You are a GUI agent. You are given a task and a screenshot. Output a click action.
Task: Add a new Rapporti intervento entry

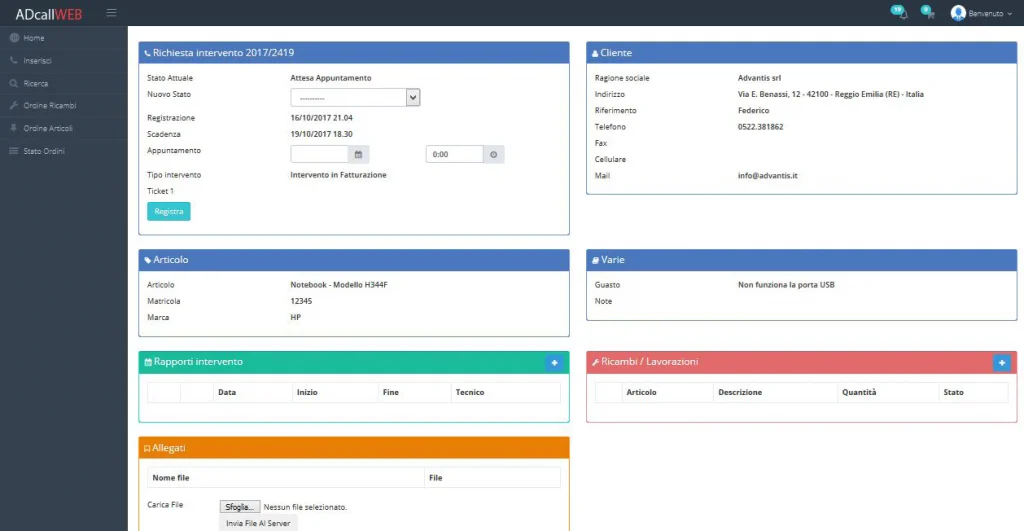(x=554, y=363)
